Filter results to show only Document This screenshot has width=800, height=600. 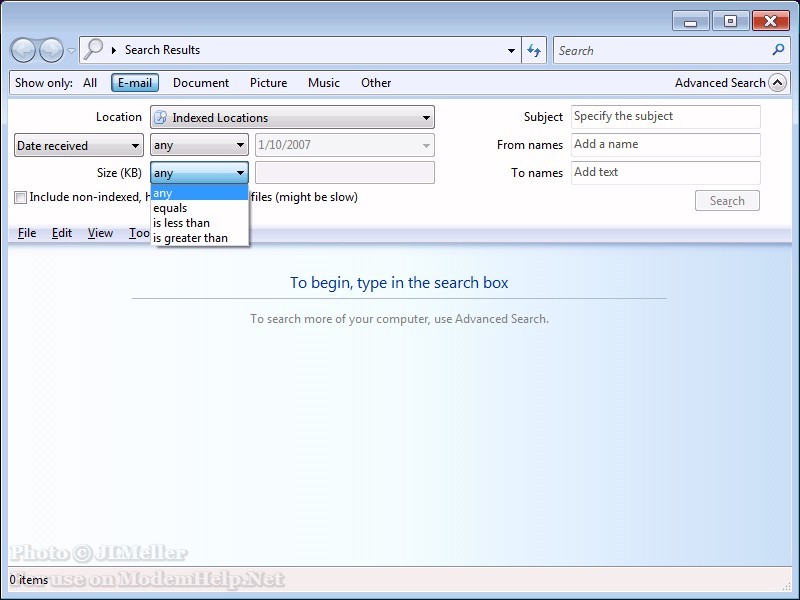(200, 83)
